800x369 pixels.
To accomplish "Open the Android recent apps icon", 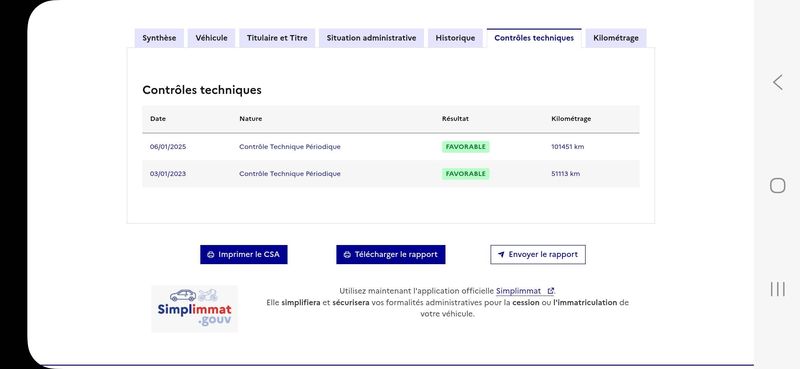I will click(777, 289).
